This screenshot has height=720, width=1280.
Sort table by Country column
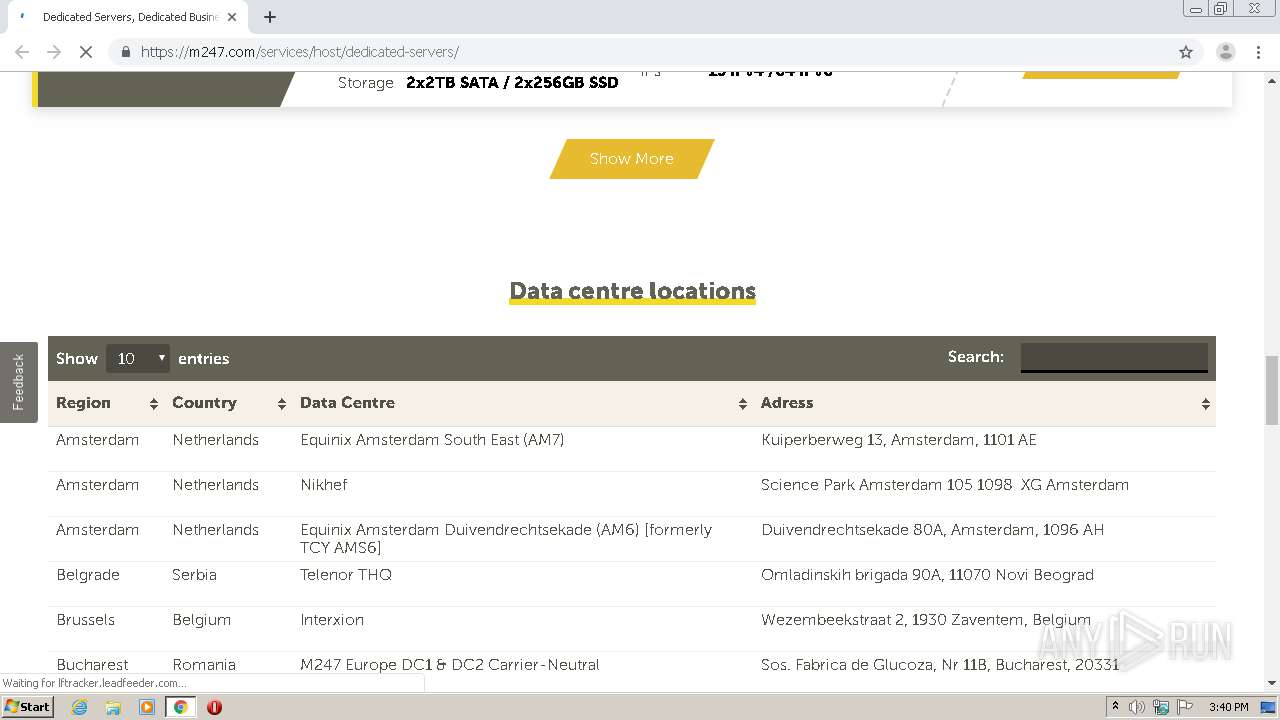click(x=228, y=403)
